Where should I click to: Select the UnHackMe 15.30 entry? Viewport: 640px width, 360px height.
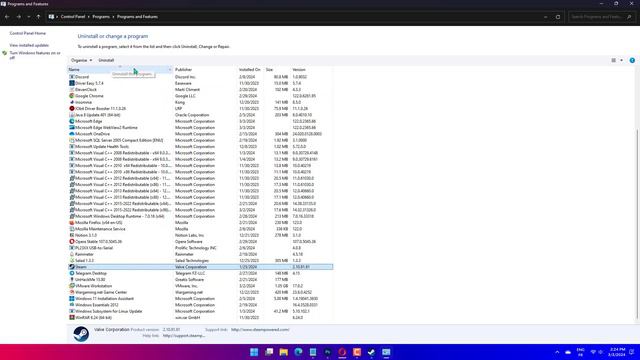click(x=200, y=280)
